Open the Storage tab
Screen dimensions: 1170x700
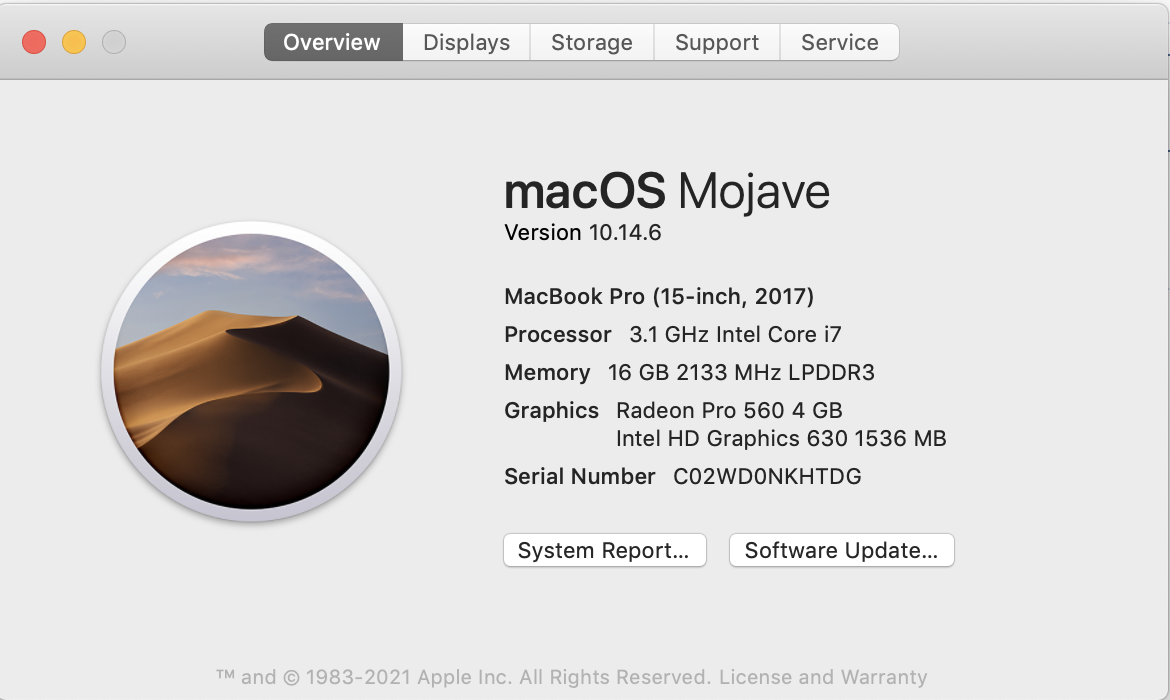592,43
